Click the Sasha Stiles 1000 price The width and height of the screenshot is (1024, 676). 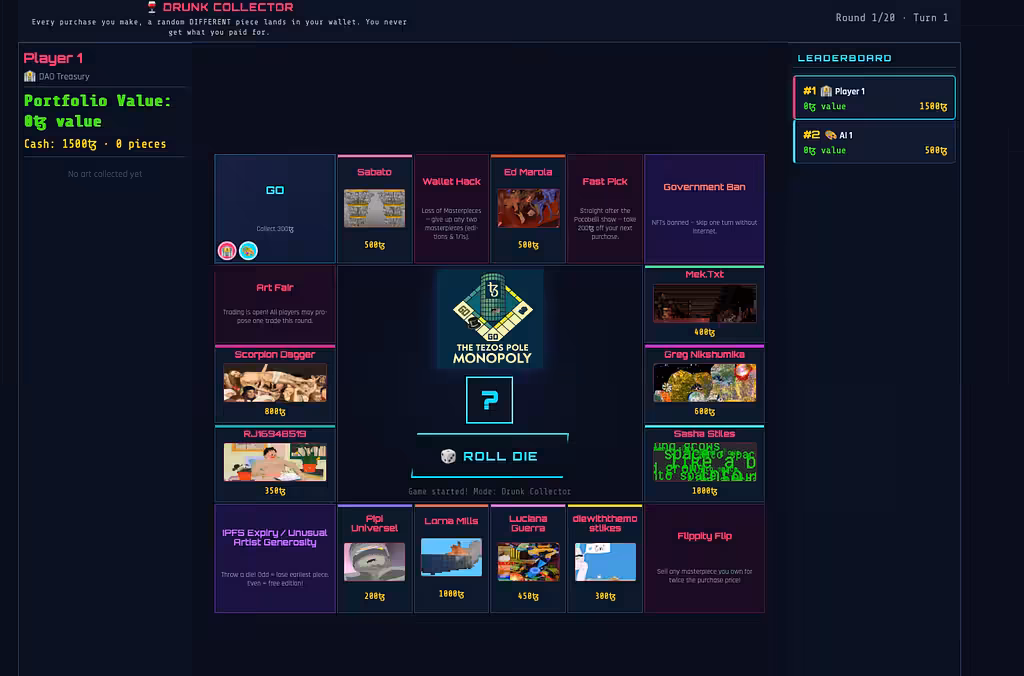(x=705, y=491)
